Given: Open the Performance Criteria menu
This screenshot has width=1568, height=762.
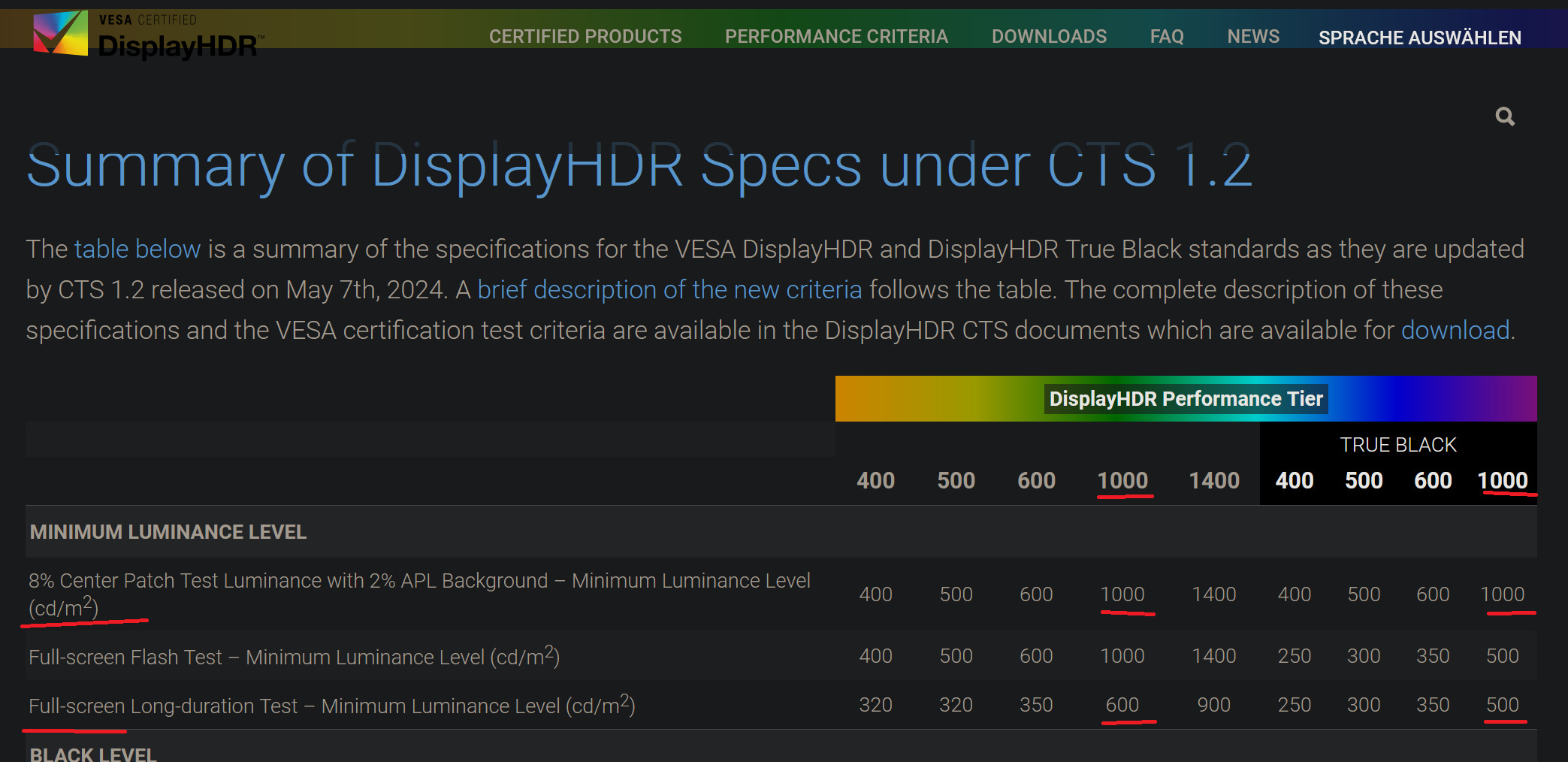Looking at the screenshot, I should pyautogui.click(x=836, y=35).
